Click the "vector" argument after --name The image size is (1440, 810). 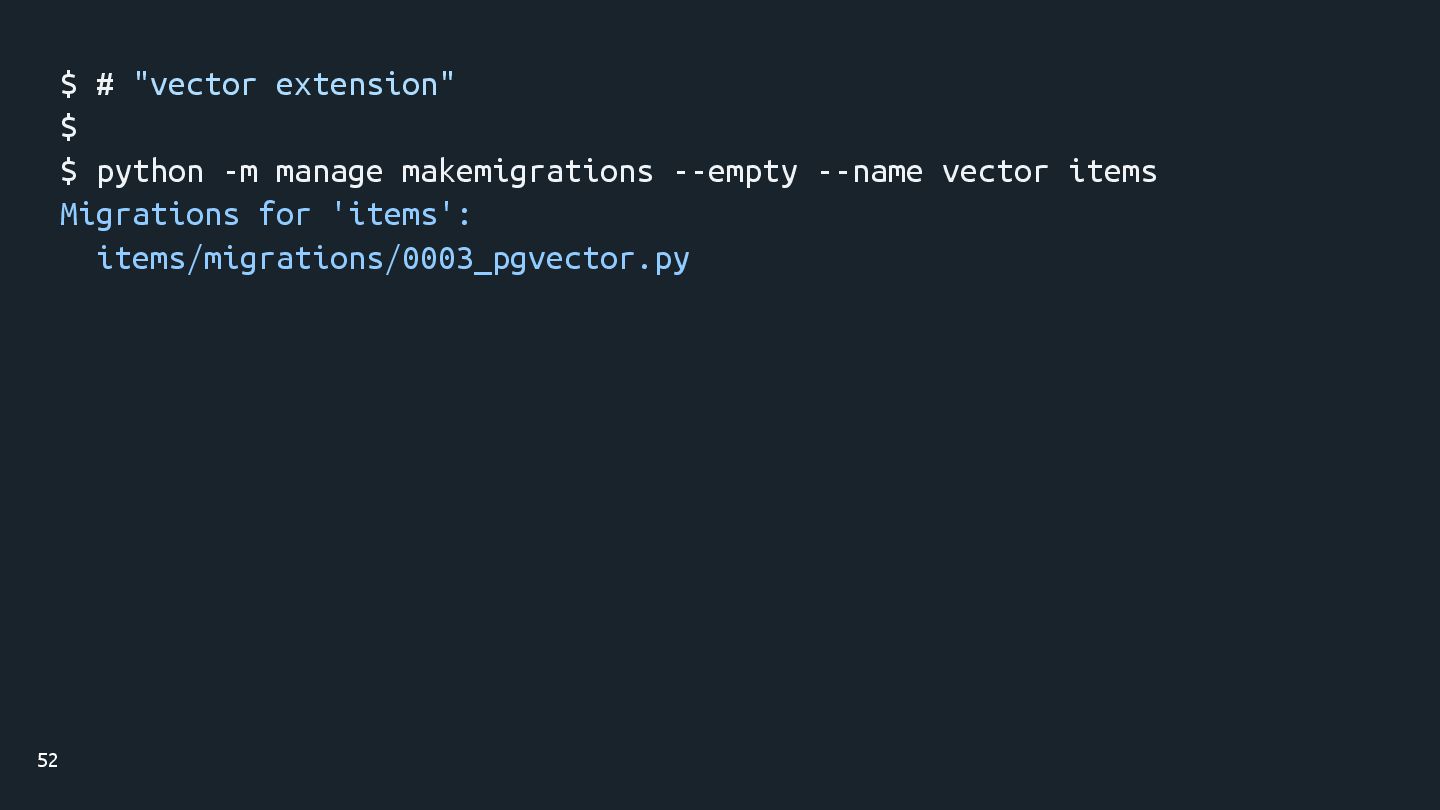point(995,171)
